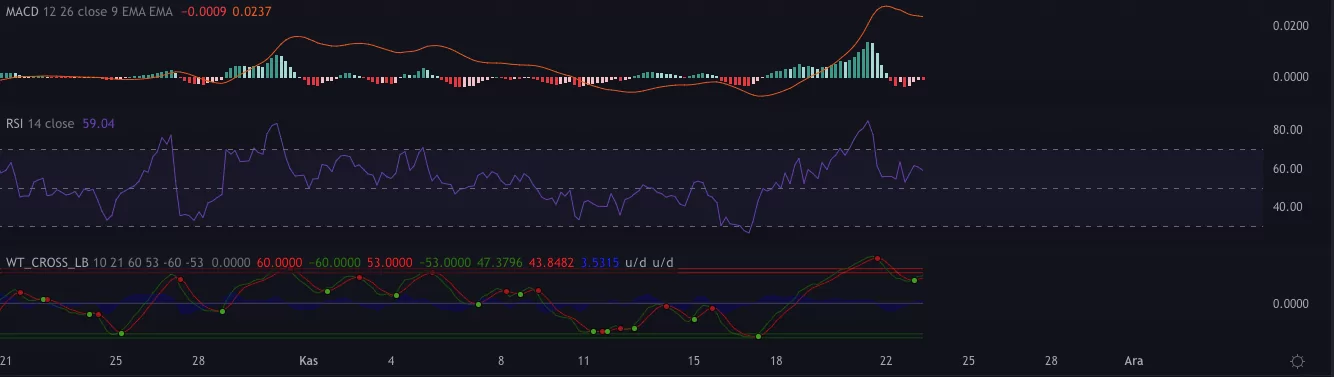
Task: Click date 22 on the time axis
Action: 886,360
